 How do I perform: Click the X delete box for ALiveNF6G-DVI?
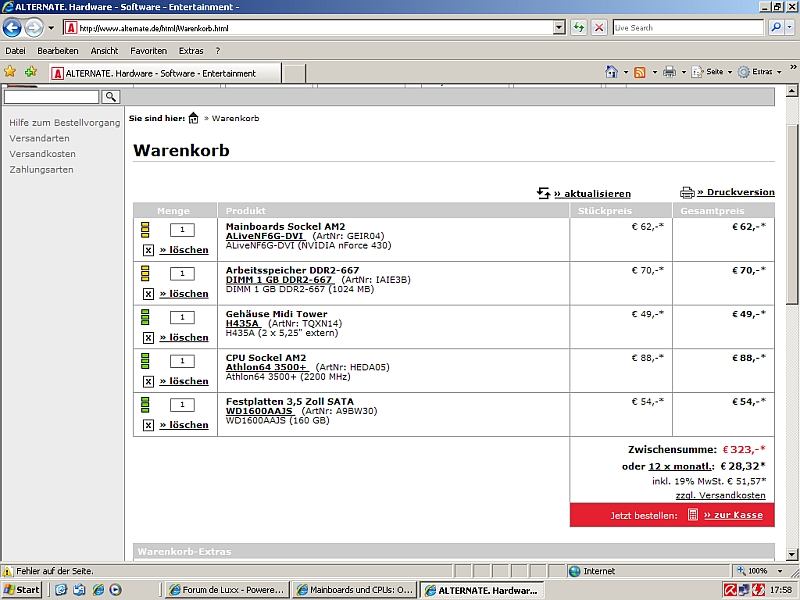pos(148,250)
